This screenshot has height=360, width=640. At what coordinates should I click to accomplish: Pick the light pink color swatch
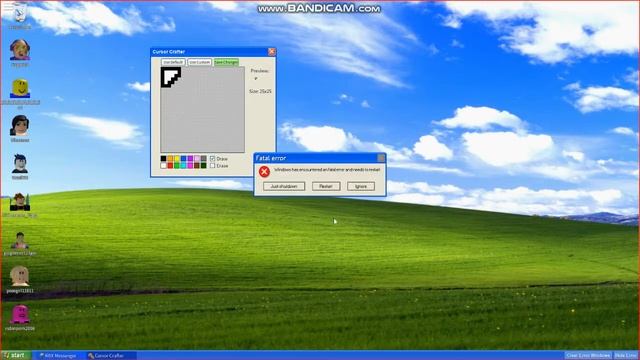(197, 158)
